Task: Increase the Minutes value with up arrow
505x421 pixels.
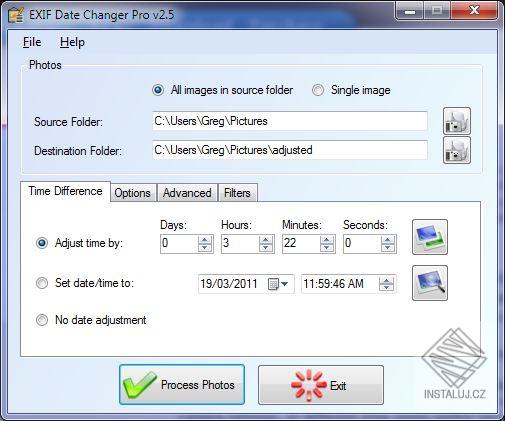Action: point(327,240)
